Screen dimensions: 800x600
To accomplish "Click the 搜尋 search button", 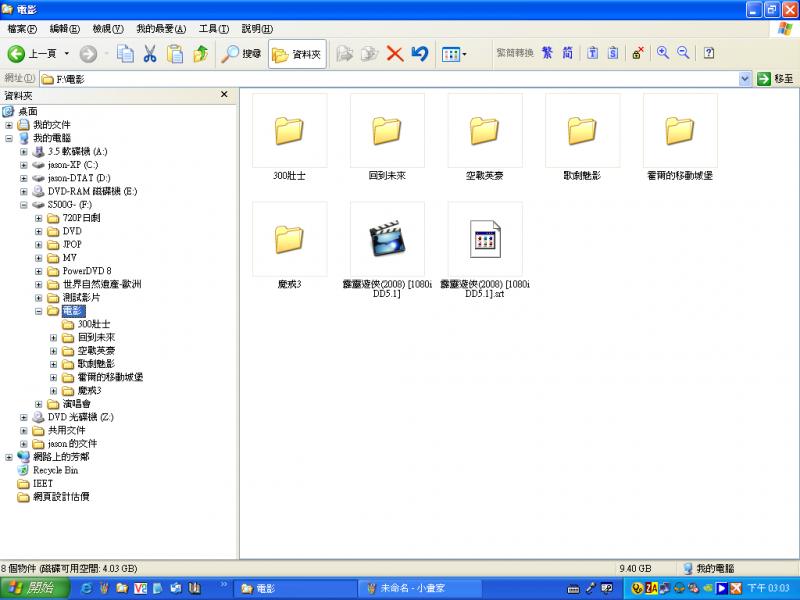I will (241, 54).
